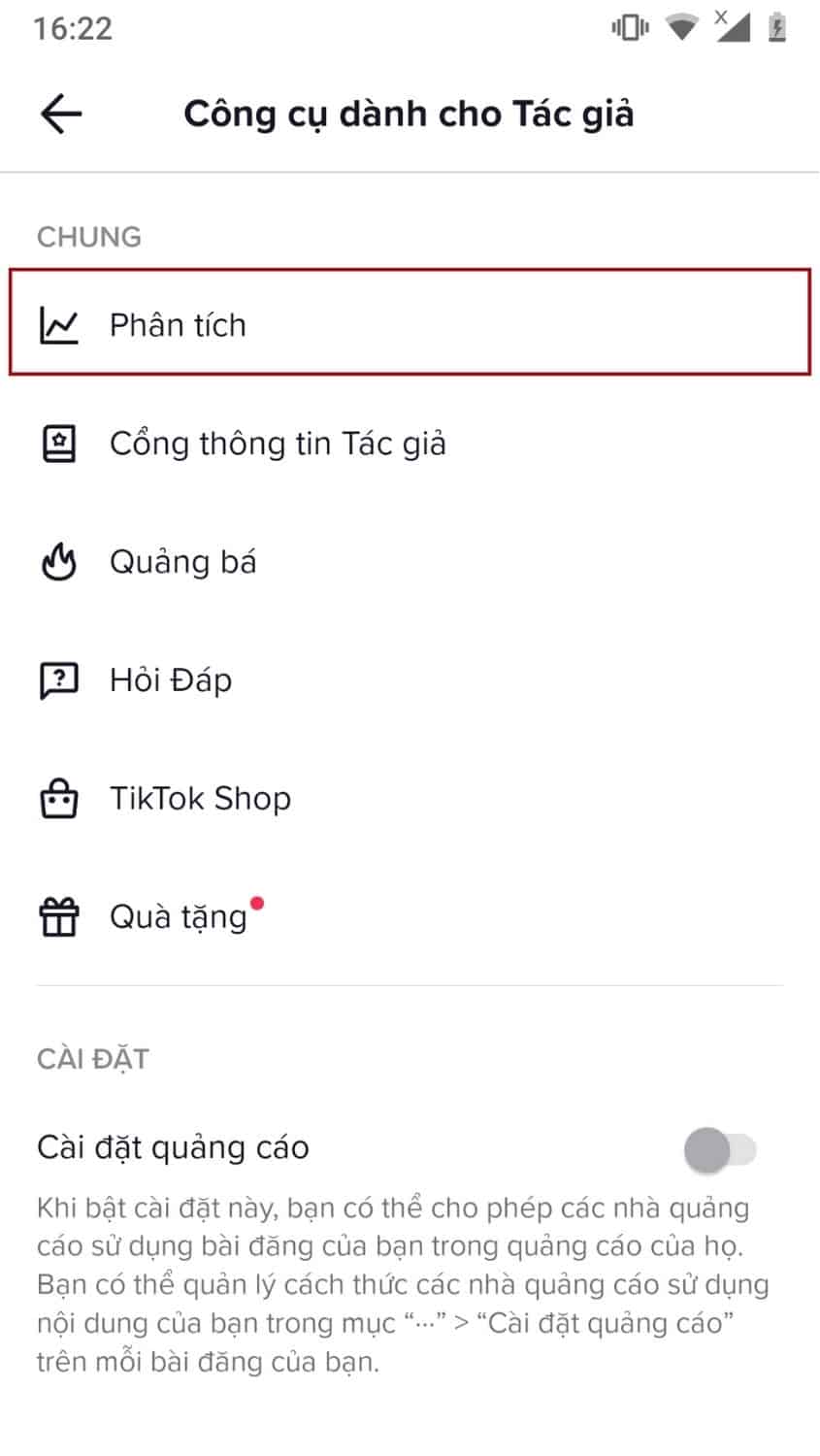
Task: Click the Quà tặng gift box icon
Action: click(58, 917)
